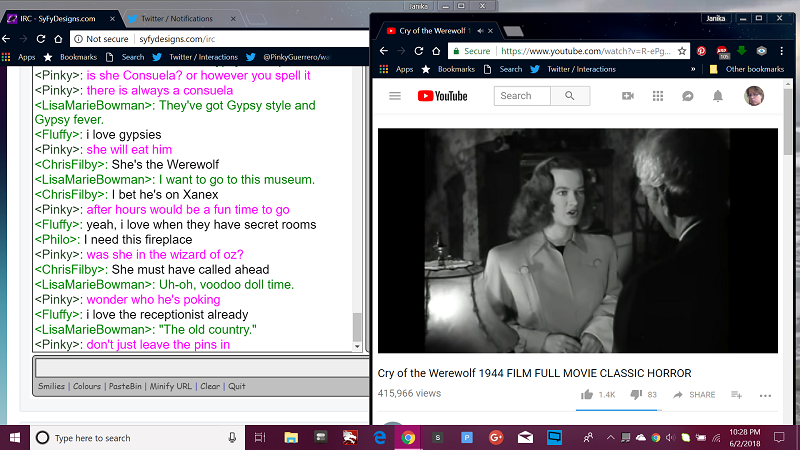
Task: Open Mail app from taskbar
Action: pyautogui.click(x=525, y=438)
